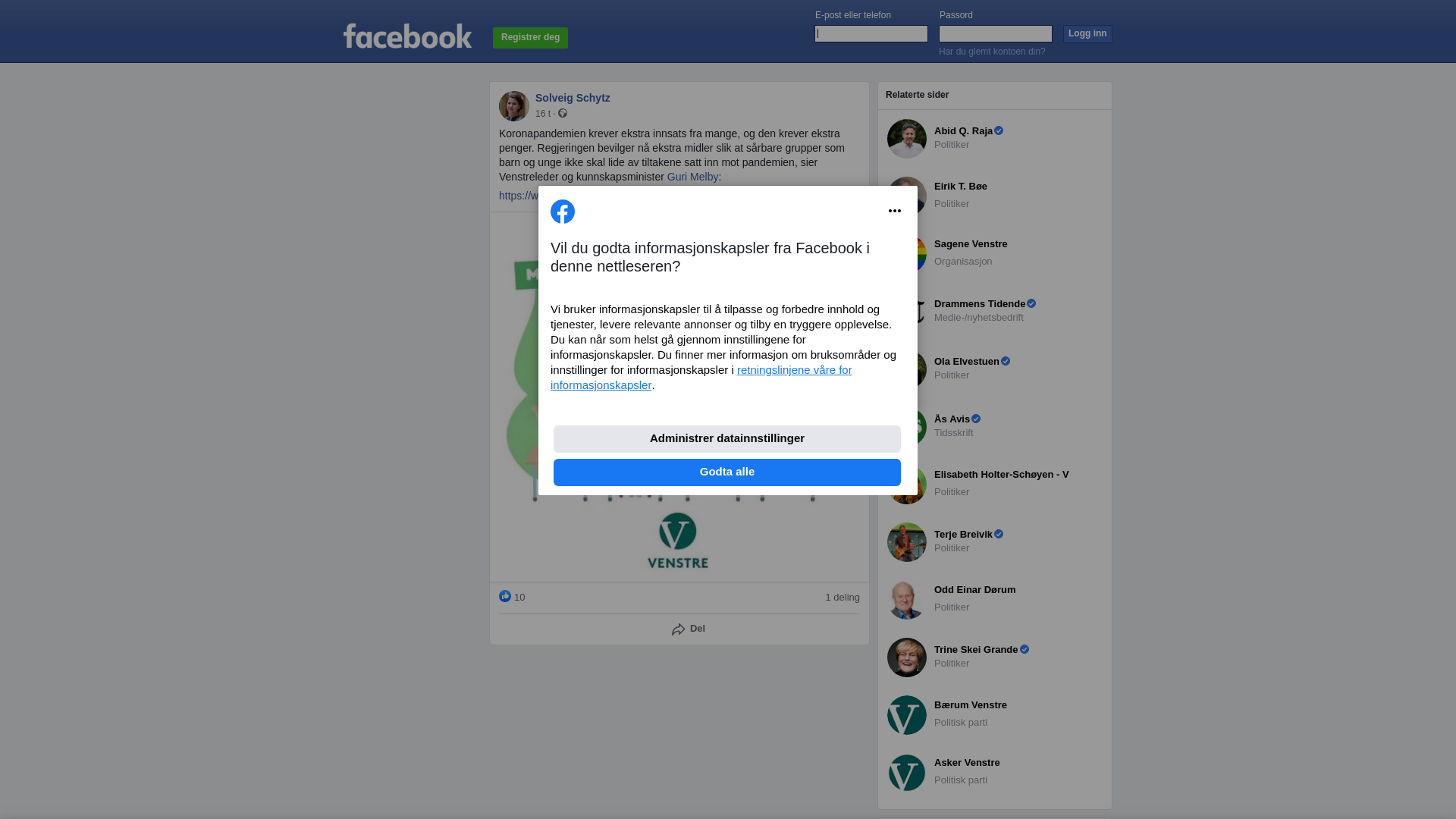The width and height of the screenshot is (1456, 819).
Task: Click the public globe icon under post author
Action: [563, 113]
